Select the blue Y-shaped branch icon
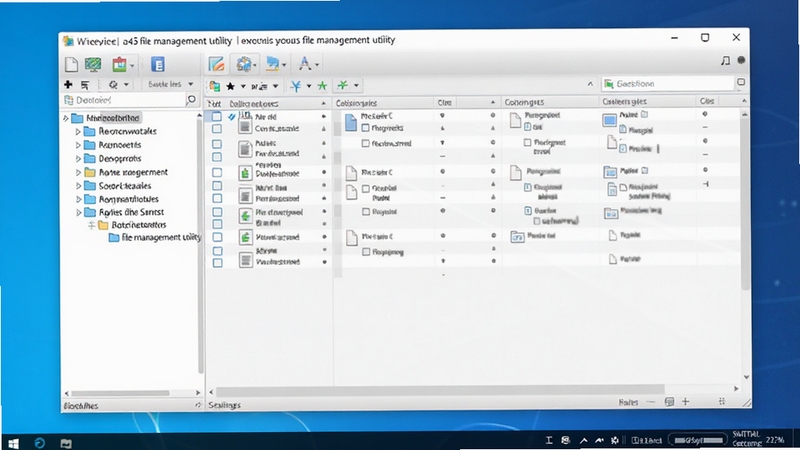Image resolution: width=800 pixels, height=450 pixels. tap(296, 86)
